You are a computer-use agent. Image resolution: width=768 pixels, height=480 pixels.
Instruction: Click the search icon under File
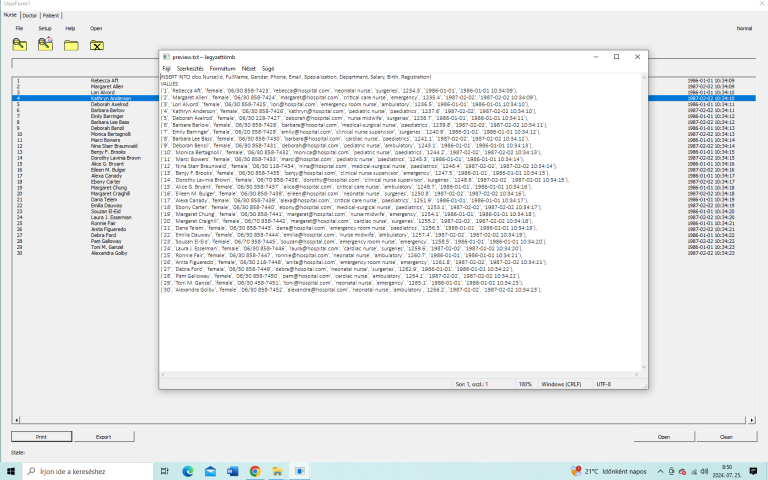20,45
